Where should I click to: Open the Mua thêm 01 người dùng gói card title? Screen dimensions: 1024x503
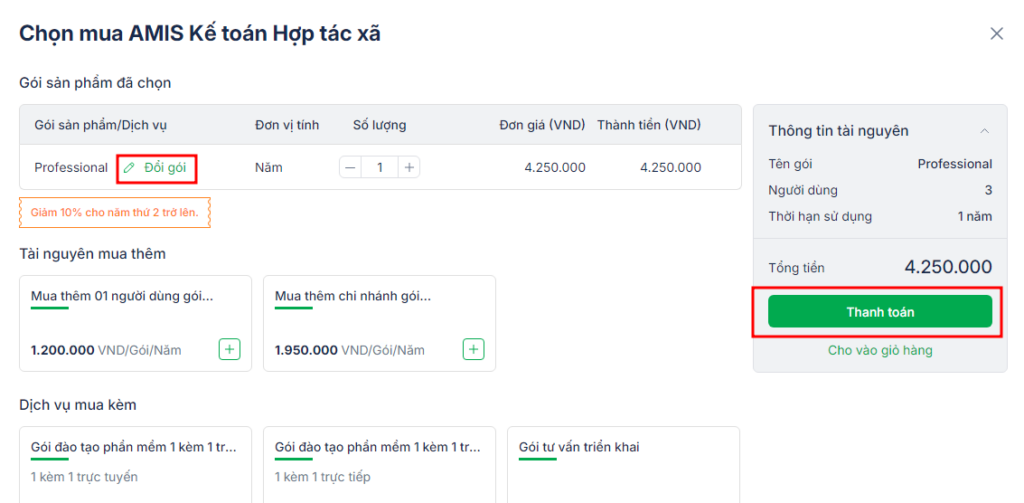tap(122, 296)
